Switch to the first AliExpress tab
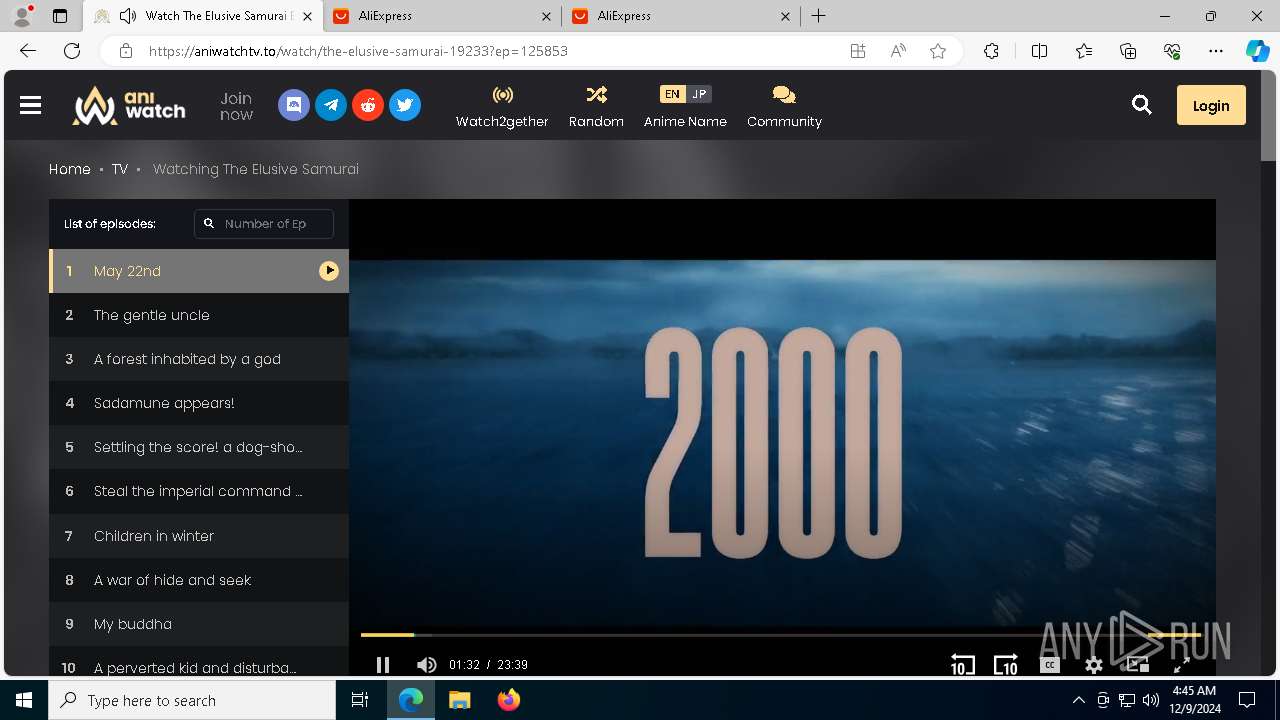1280x720 pixels. 441,16
